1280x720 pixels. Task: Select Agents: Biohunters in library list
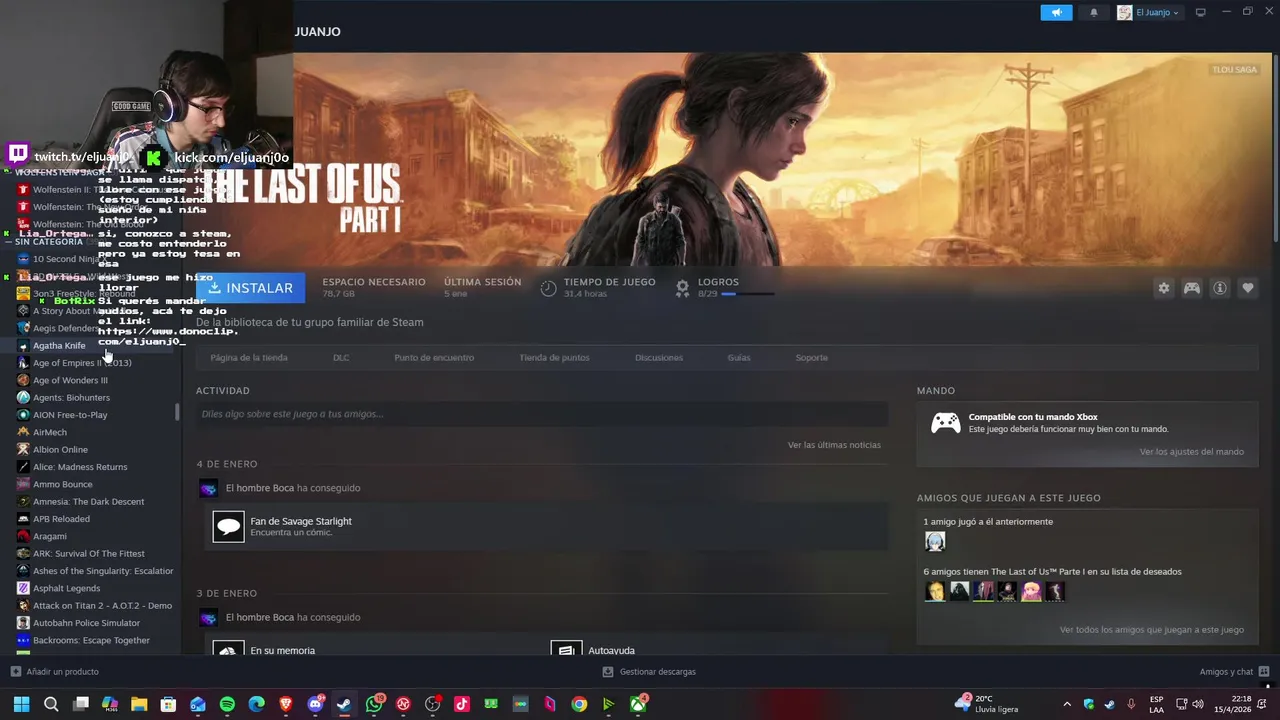coord(71,398)
